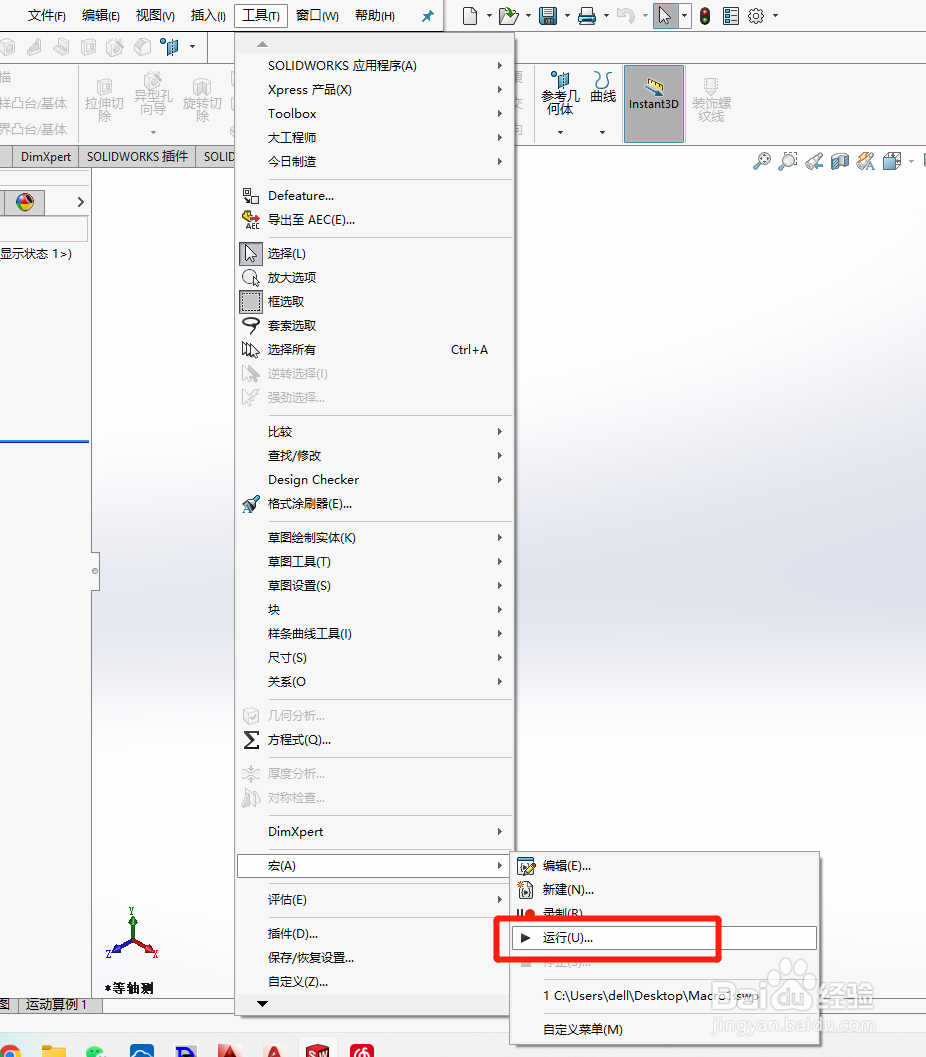Expand the New document dropdown arrow
The height and width of the screenshot is (1057, 926).
(489, 16)
